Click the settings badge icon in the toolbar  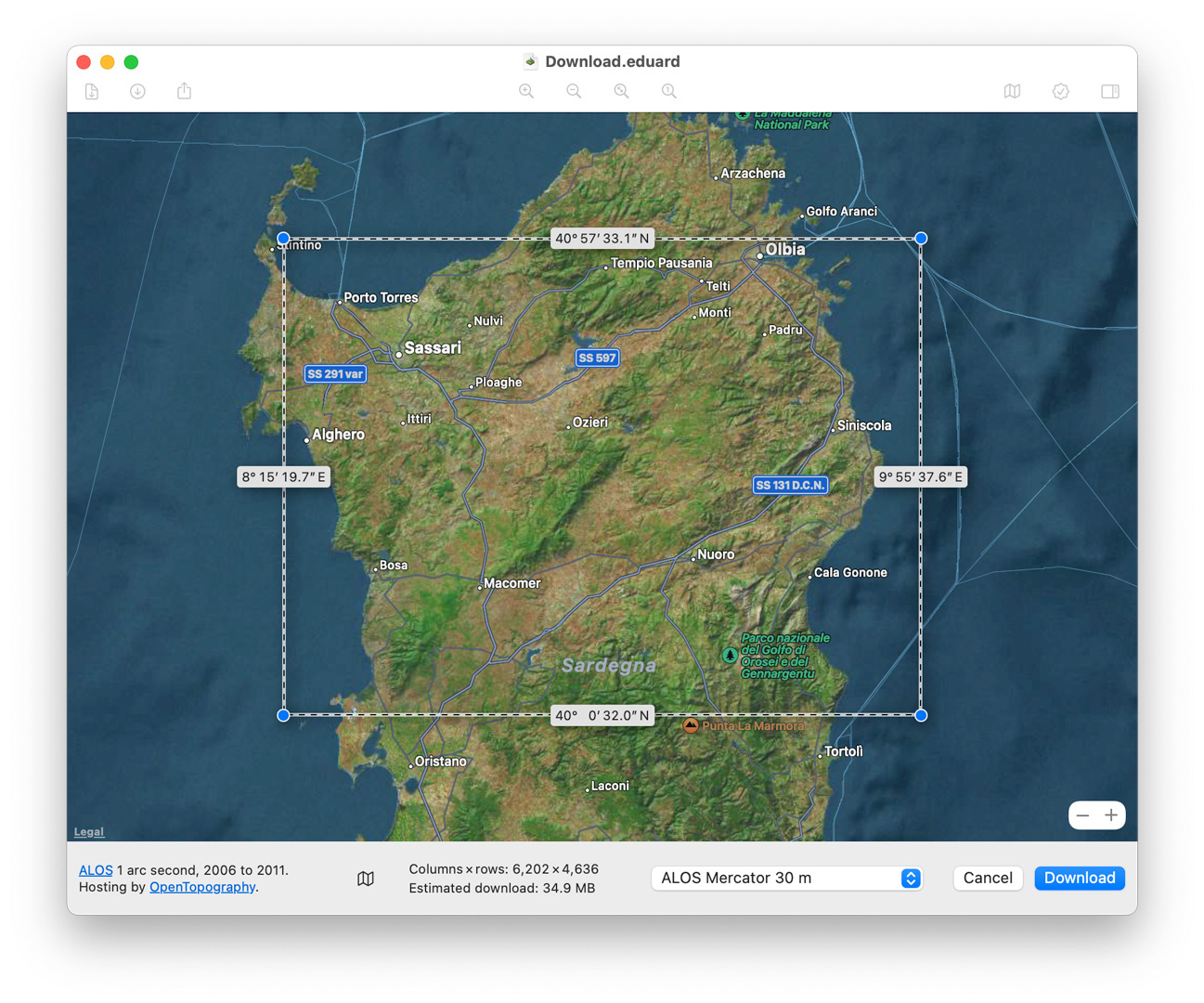tap(1060, 91)
